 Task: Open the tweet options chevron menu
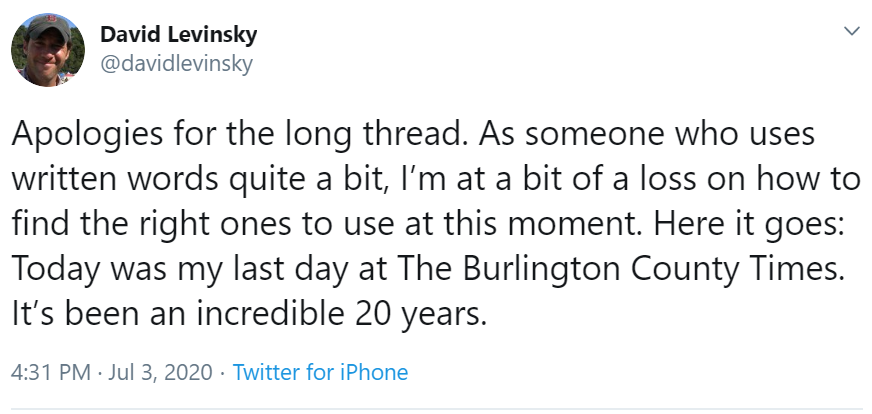pos(852,32)
